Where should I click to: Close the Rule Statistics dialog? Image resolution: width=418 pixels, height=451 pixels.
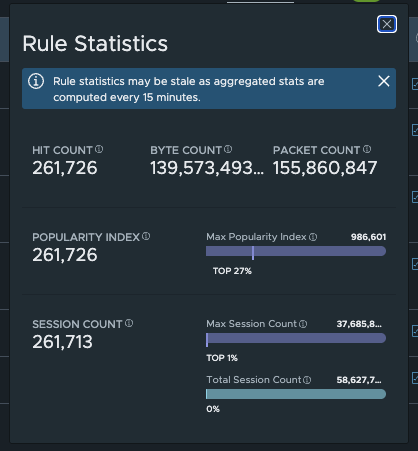coord(387,24)
